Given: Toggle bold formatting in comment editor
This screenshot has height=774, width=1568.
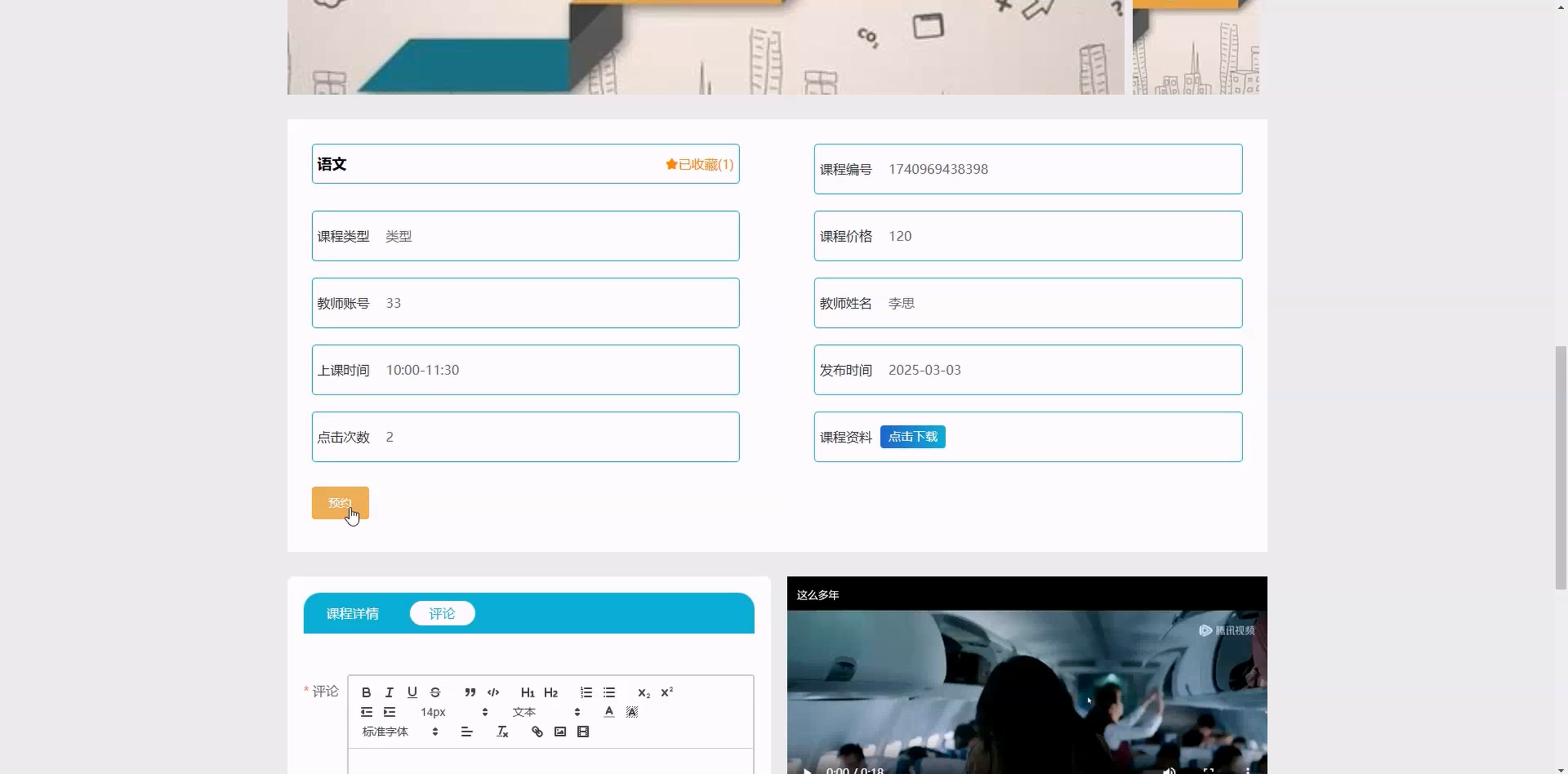Looking at the screenshot, I should (x=366, y=693).
